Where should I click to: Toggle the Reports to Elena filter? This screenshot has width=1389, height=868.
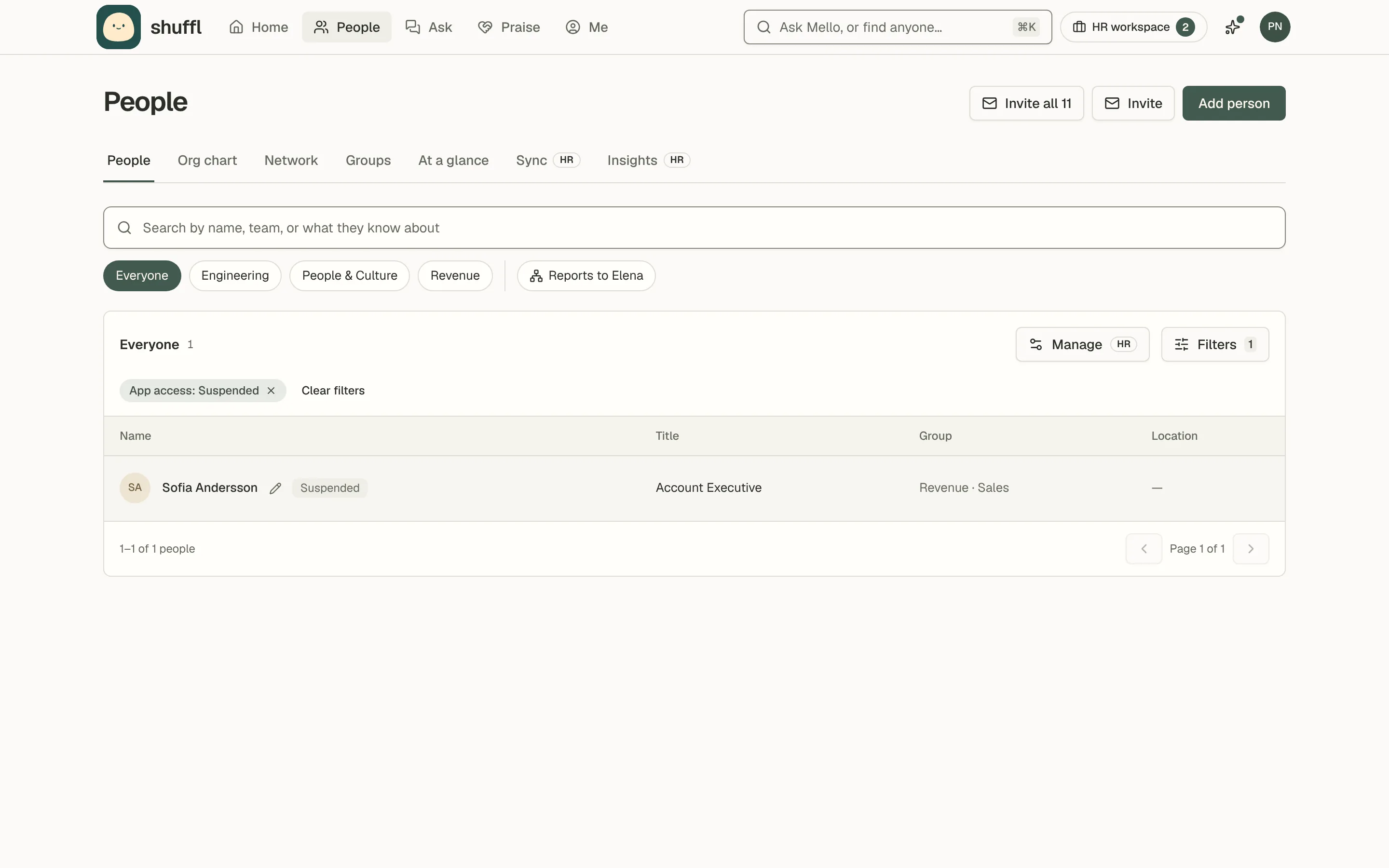tap(586, 275)
